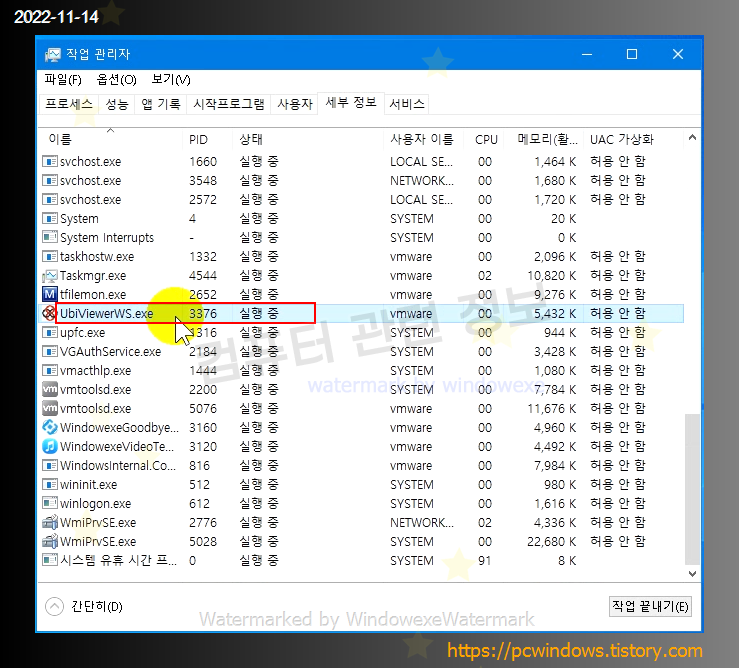Click the System process icon PID 4
Screen dimensions: 739x668
[49, 219]
